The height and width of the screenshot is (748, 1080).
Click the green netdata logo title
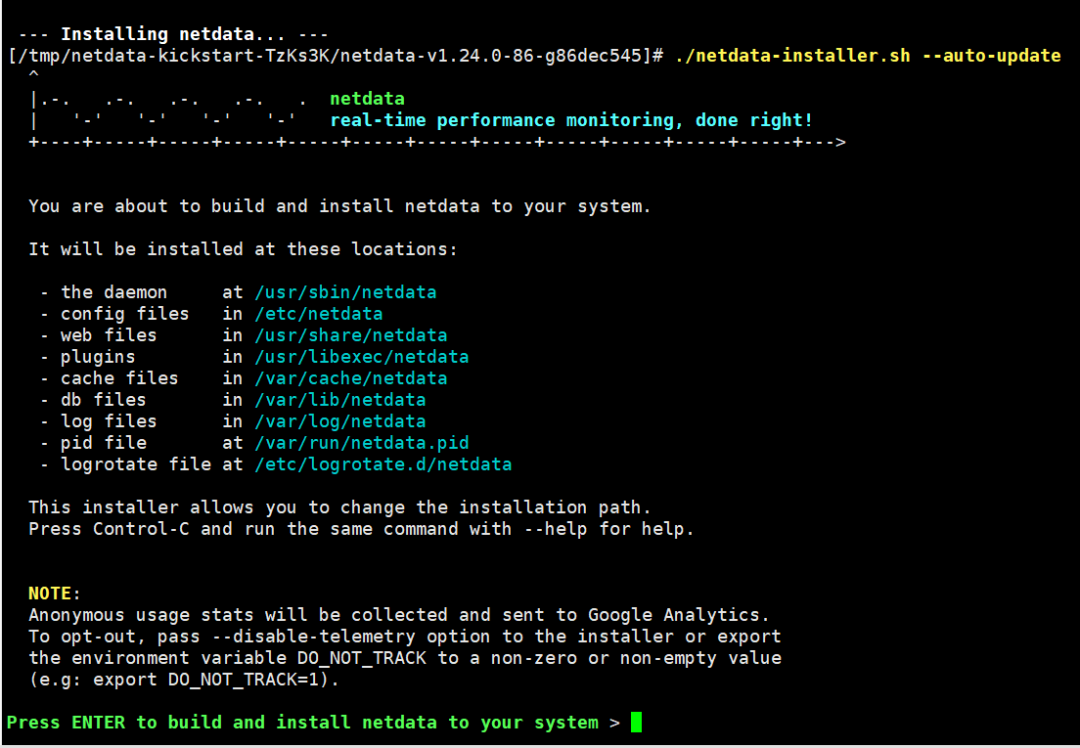367,98
